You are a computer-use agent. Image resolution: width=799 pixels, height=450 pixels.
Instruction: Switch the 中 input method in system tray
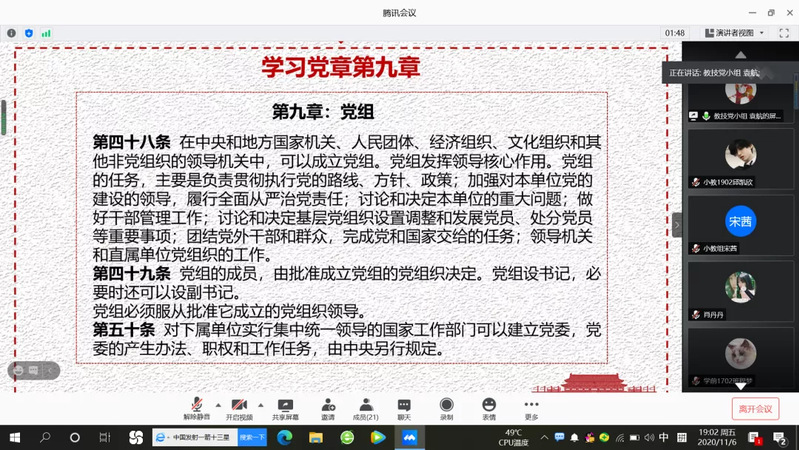pyautogui.click(x=664, y=438)
